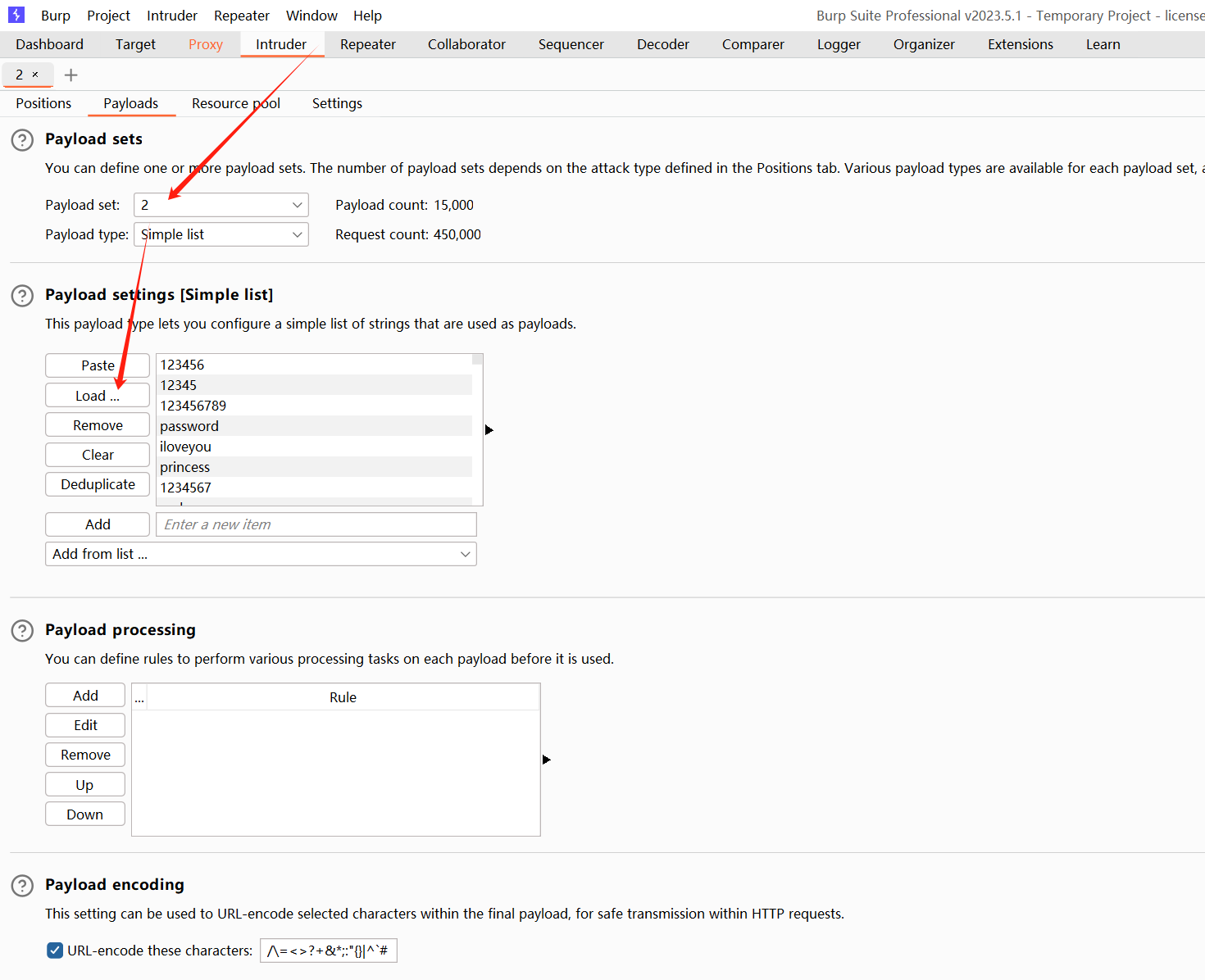Click the URL-encode characters text field
This screenshot has height=980, width=1205.
329,951
